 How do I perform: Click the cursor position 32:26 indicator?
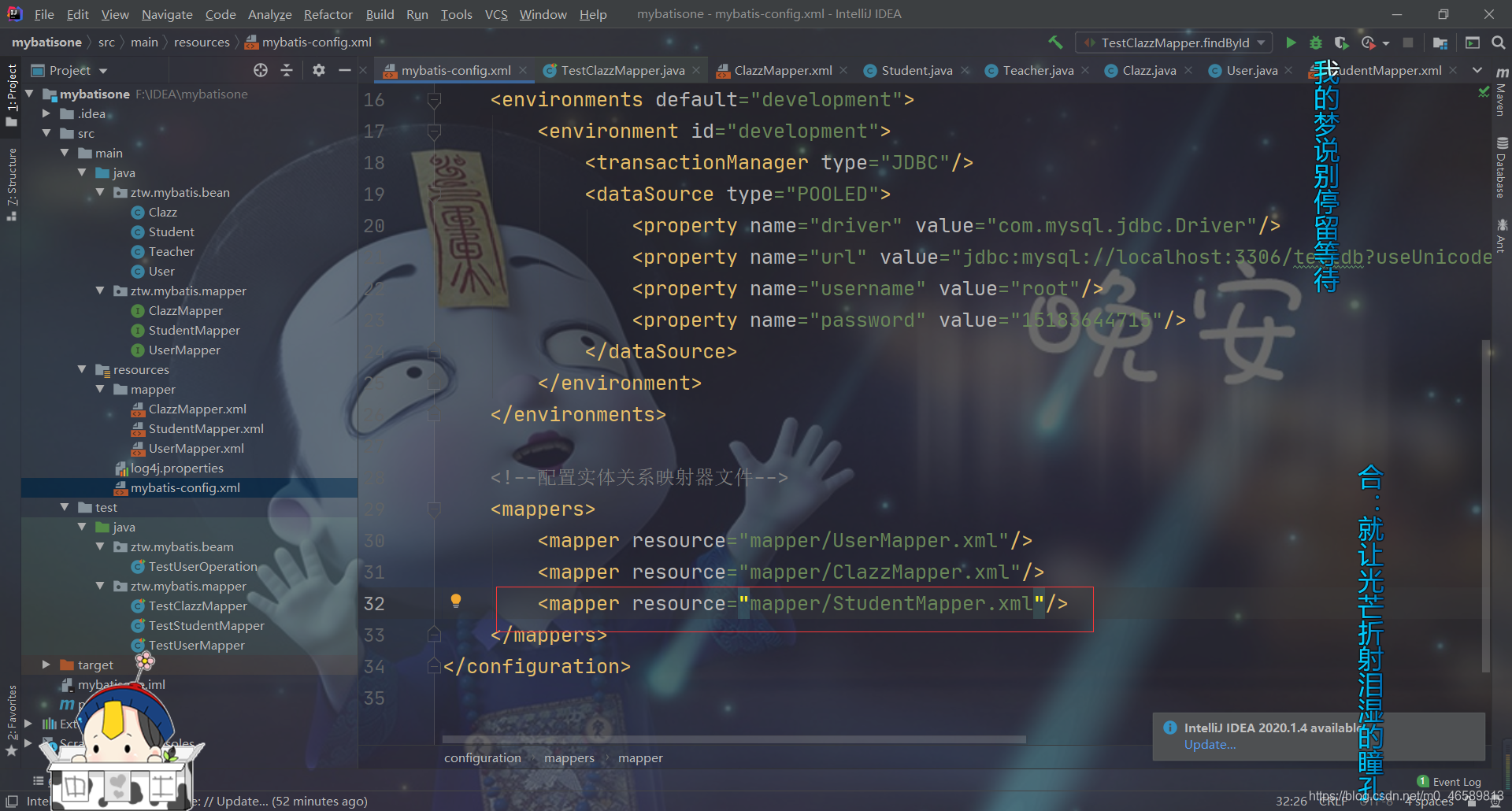point(1291,801)
